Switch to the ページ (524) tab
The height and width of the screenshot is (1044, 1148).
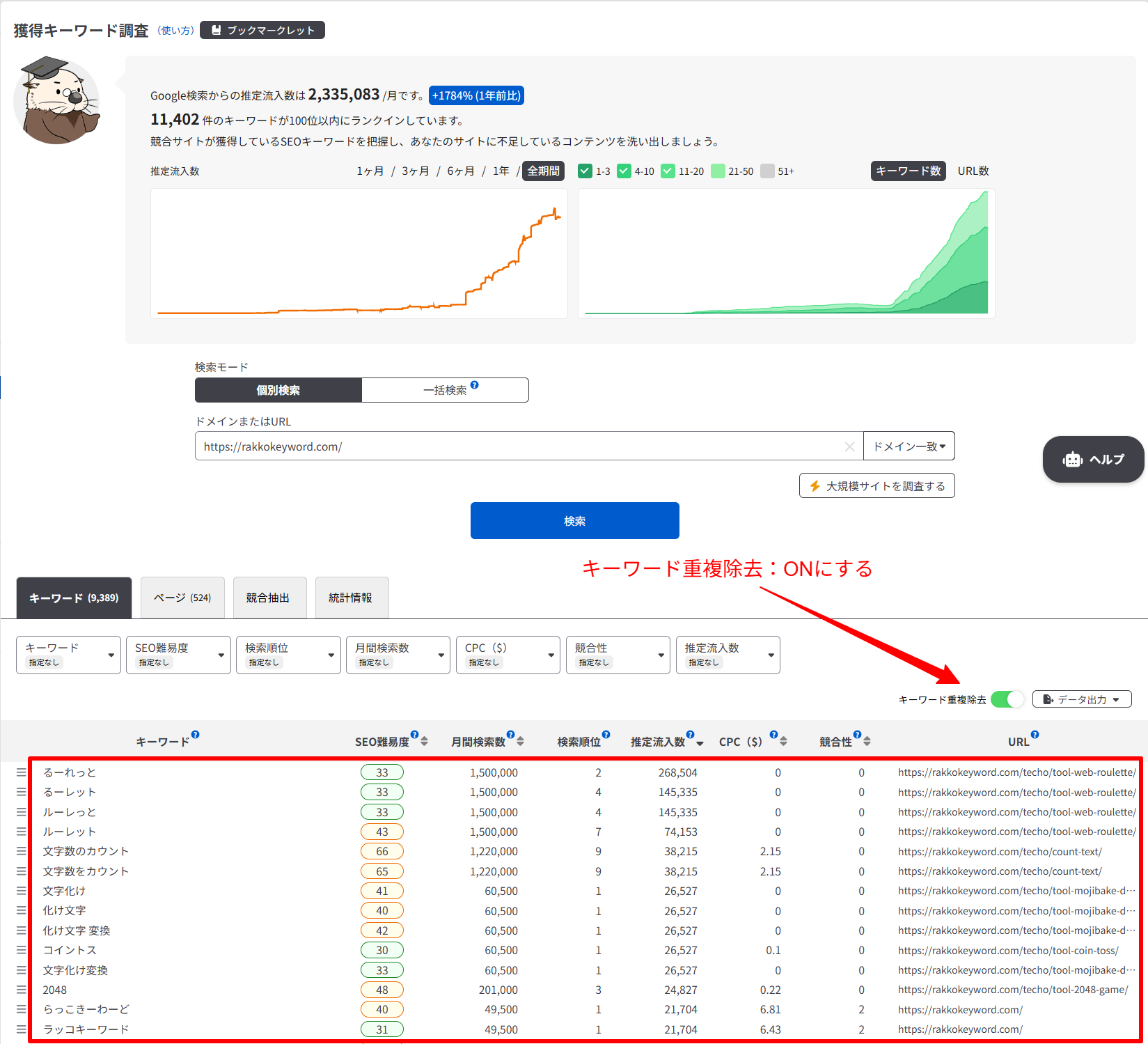click(182, 598)
